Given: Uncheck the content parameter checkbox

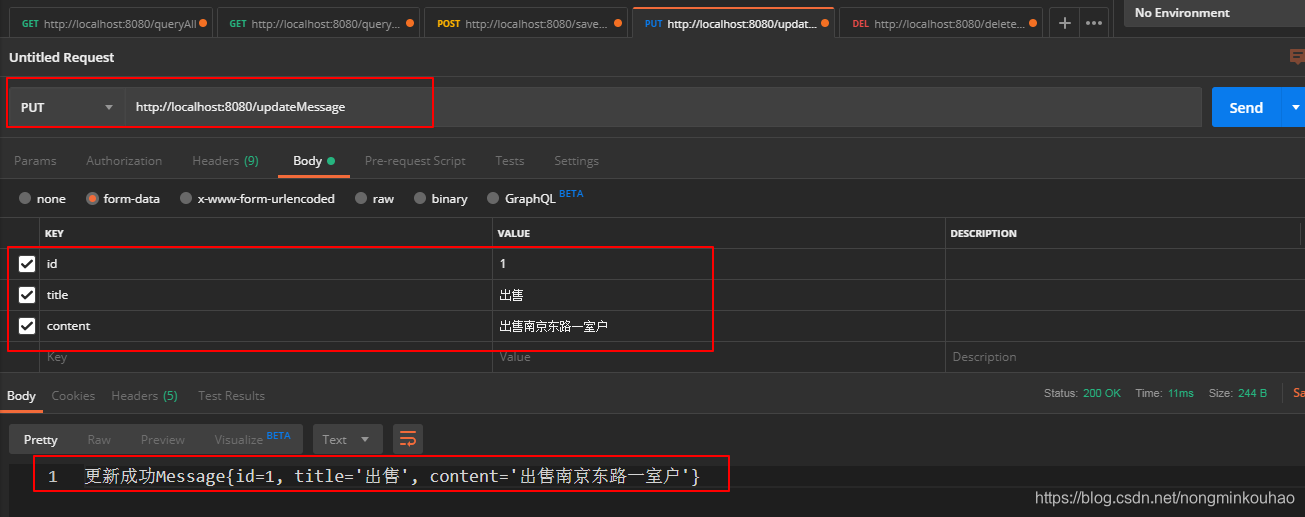Looking at the screenshot, I should (27, 326).
